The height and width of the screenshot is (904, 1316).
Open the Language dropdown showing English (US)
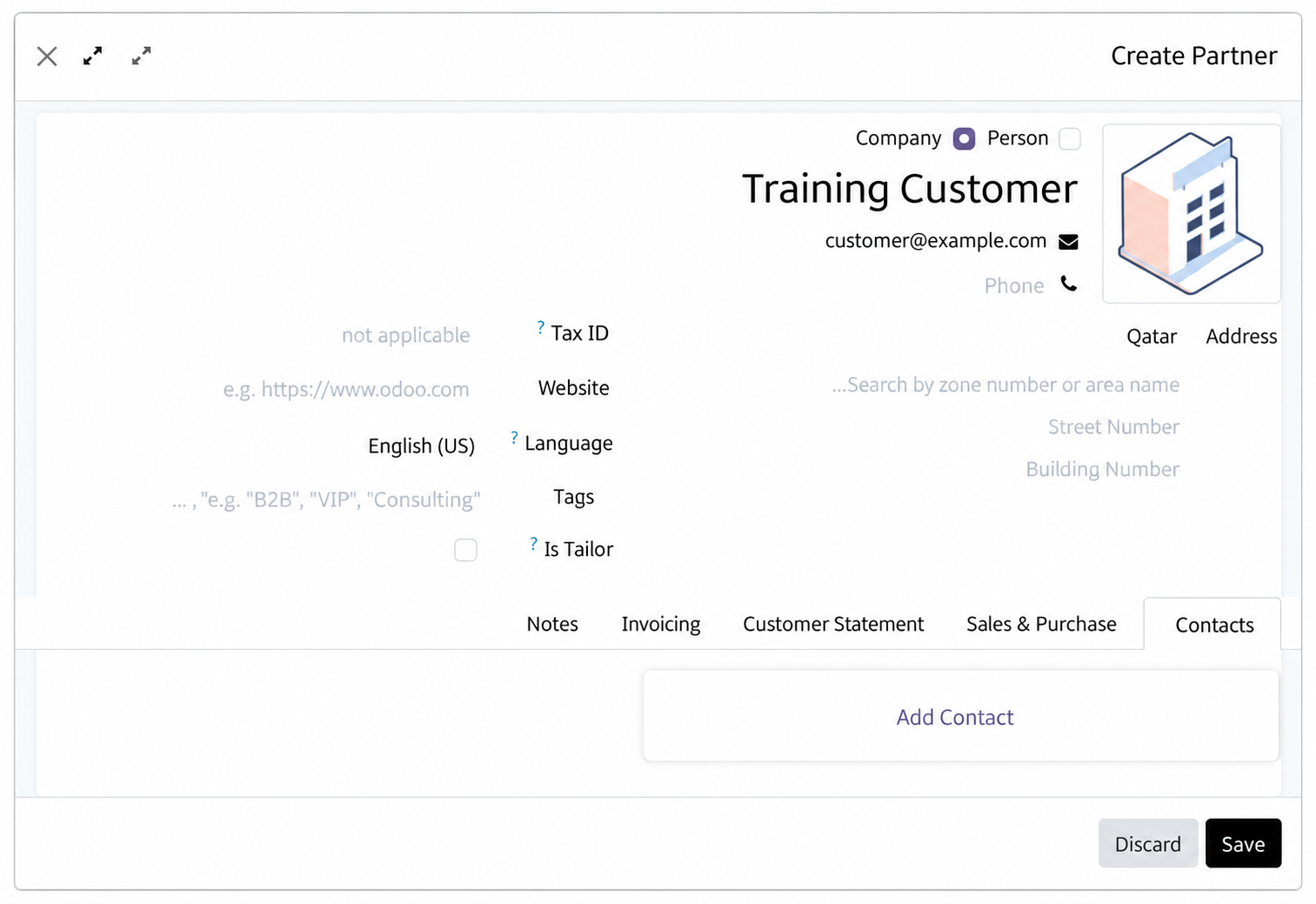pos(421,445)
